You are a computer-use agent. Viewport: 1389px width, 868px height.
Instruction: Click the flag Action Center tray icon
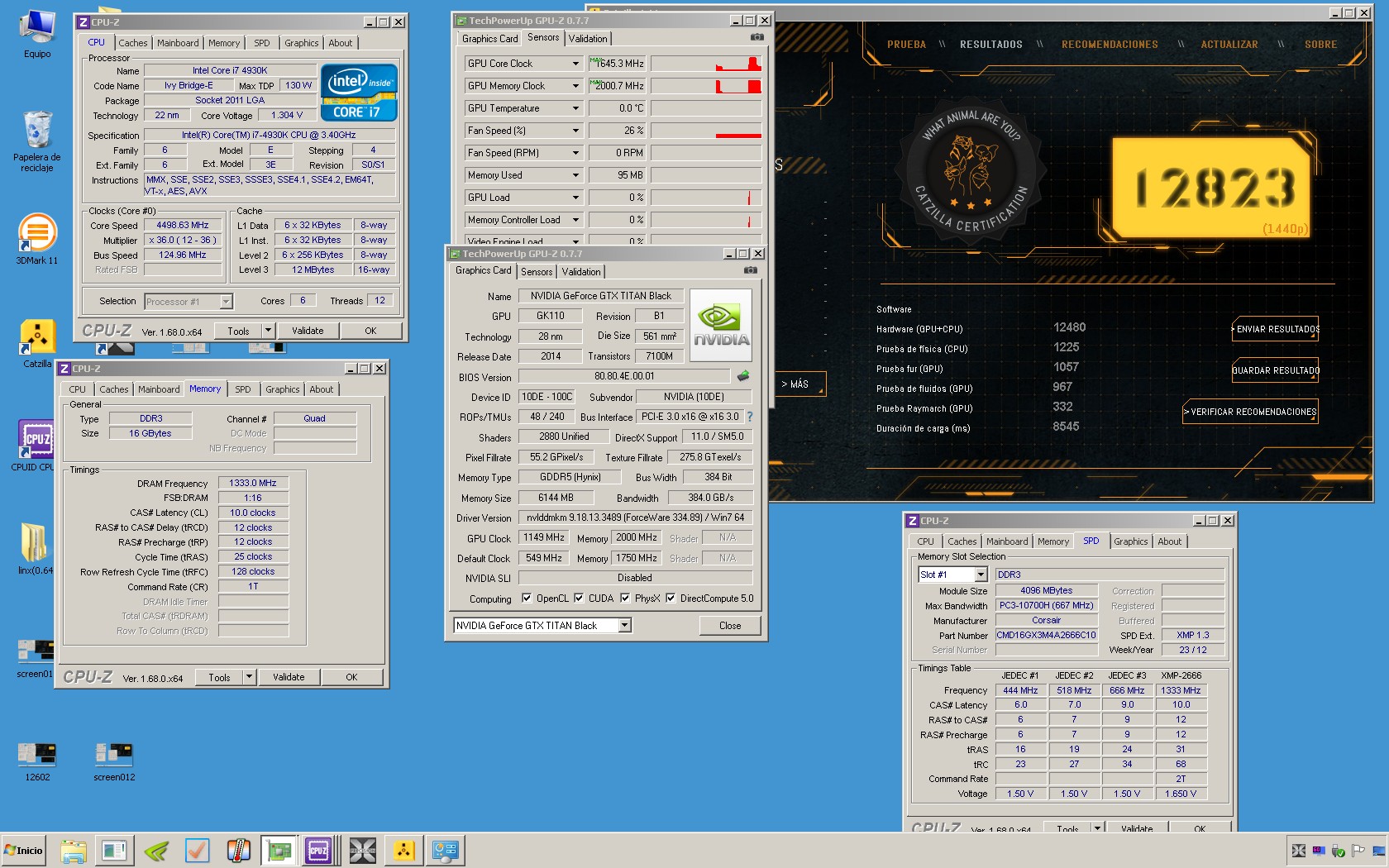(1358, 851)
